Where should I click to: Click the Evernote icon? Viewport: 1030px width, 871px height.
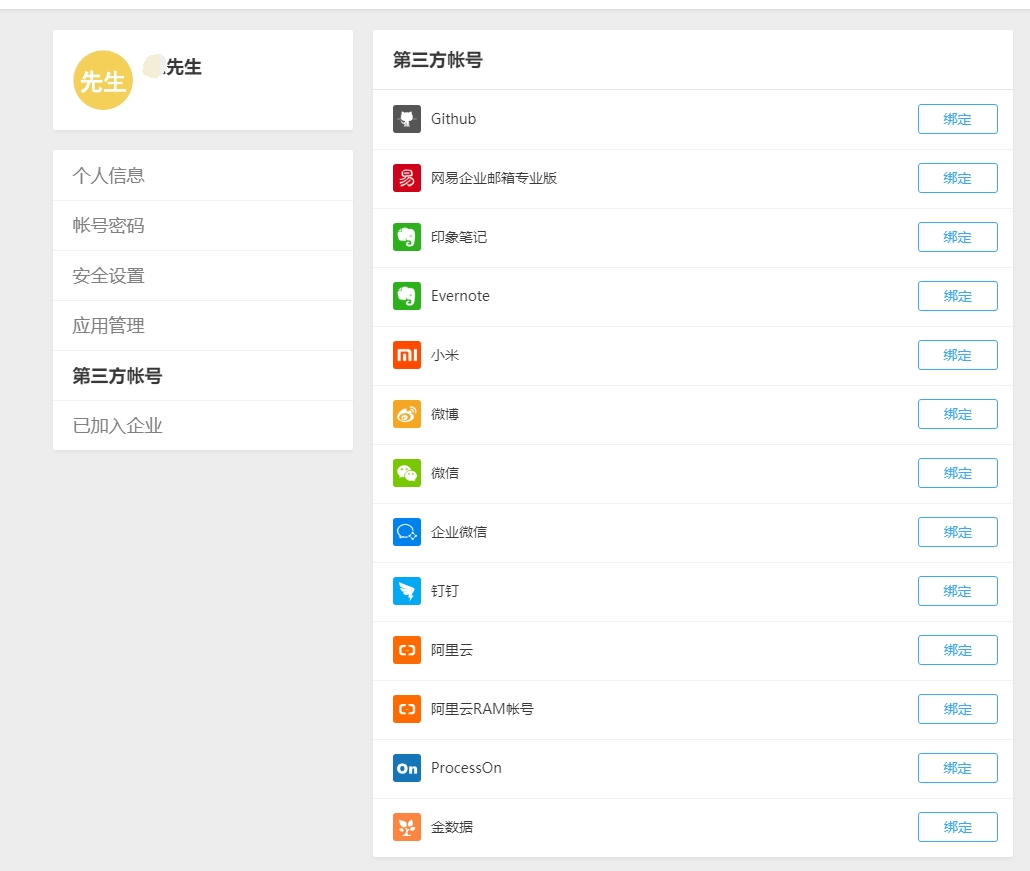(407, 296)
